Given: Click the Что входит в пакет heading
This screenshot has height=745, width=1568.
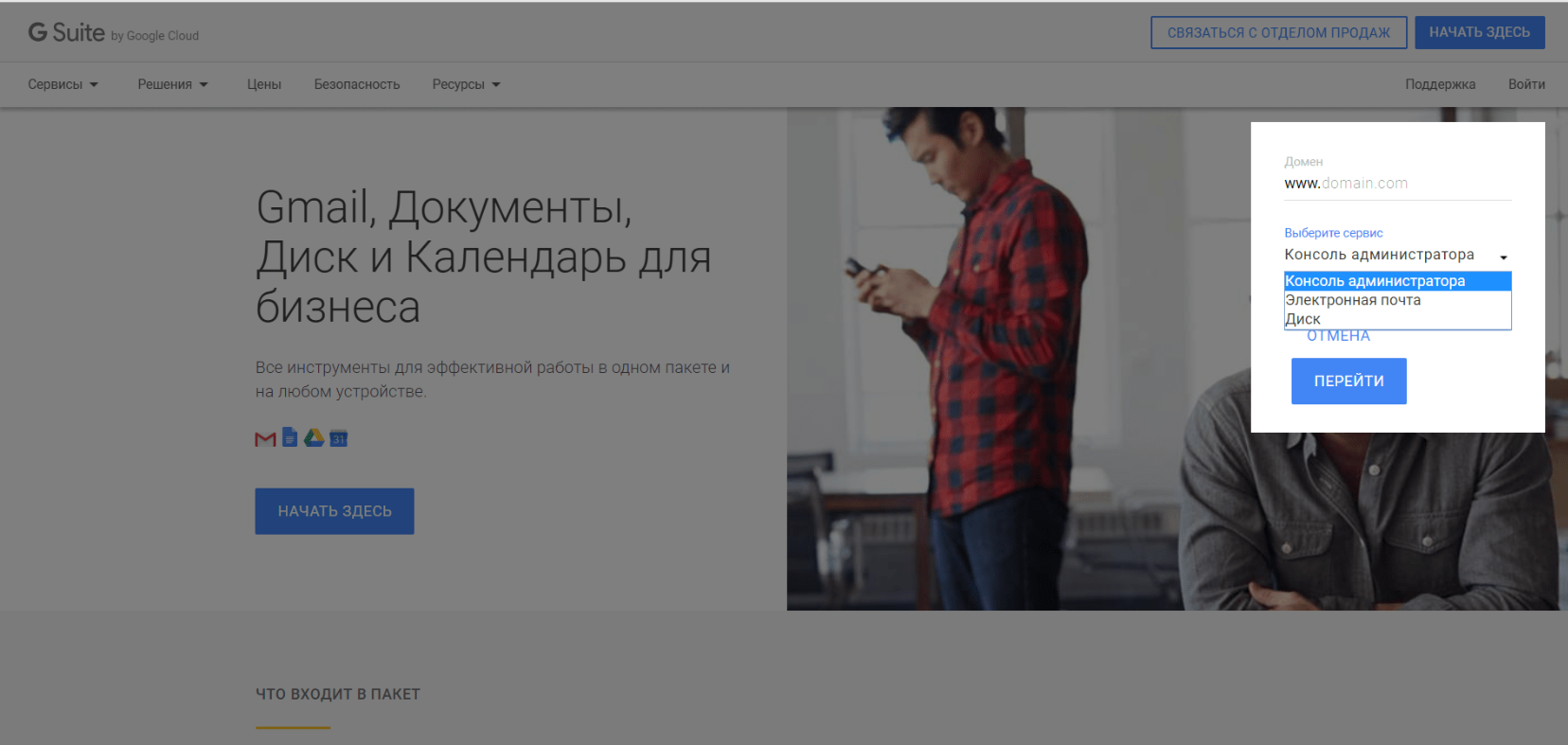Looking at the screenshot, I should click(338, 694).
